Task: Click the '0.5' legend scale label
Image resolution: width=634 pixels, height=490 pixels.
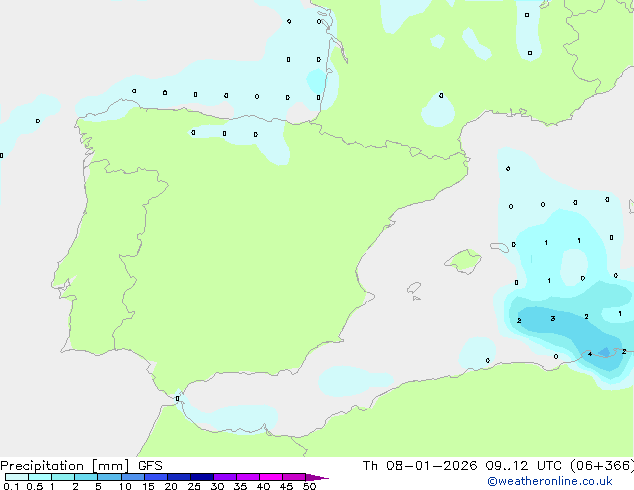Action: (x=35, y=486)
